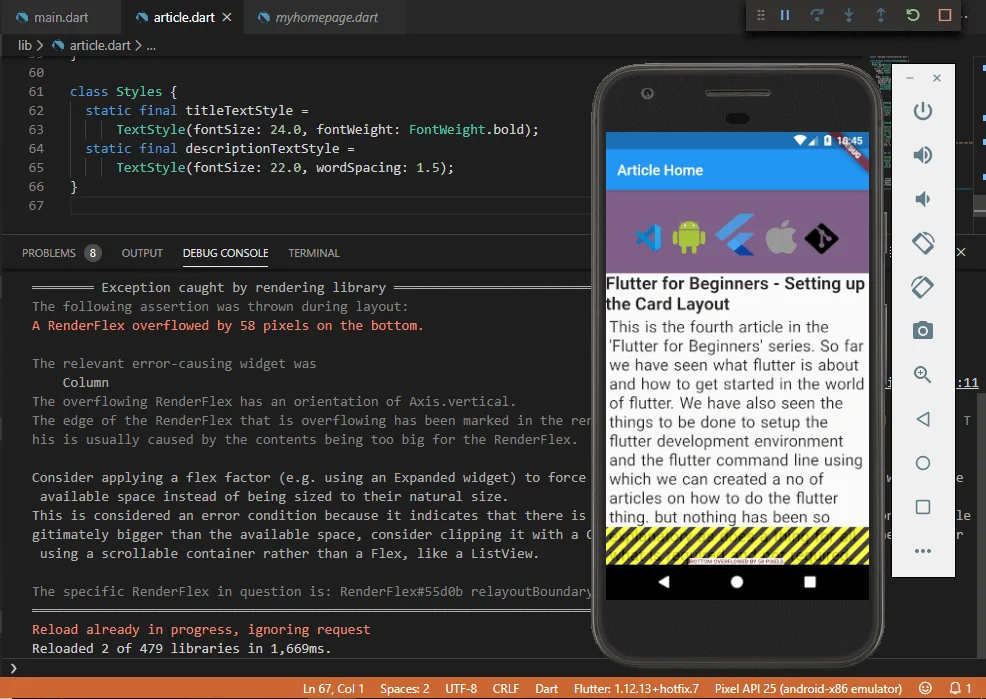This screenshot has height=699, width=986.
Task: Stop debugging with the red square
Action: pyautogui.click(x=945, y=15)
